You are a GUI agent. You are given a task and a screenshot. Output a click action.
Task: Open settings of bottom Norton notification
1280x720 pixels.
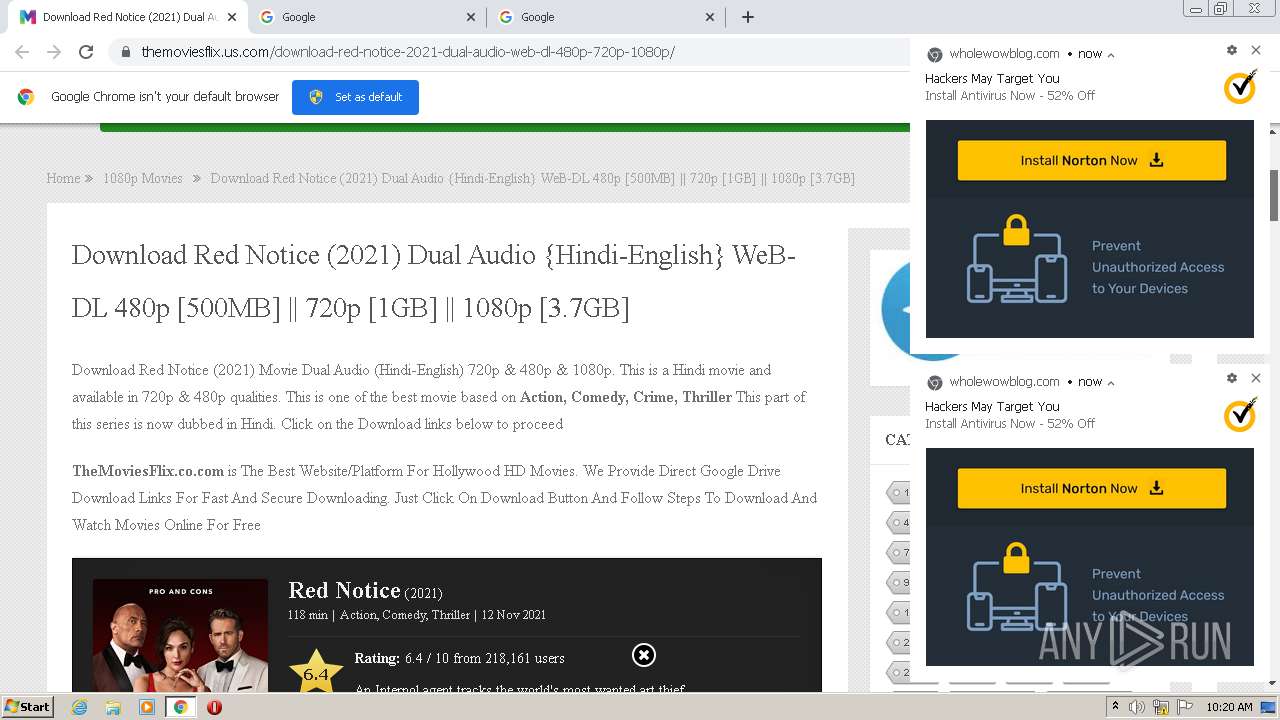[x=1232, y=378]
